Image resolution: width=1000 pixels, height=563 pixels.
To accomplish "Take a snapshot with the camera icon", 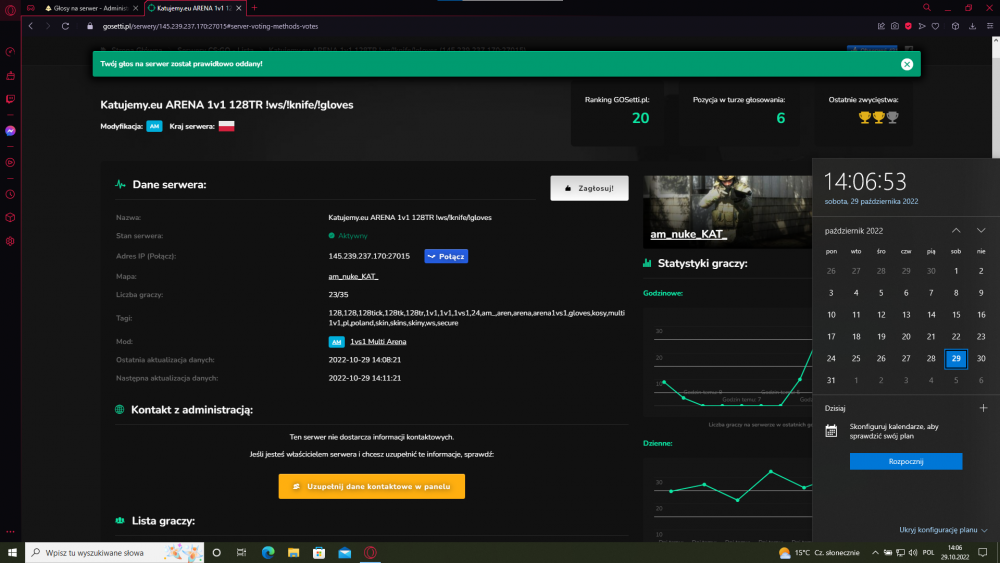I will 895,26.
